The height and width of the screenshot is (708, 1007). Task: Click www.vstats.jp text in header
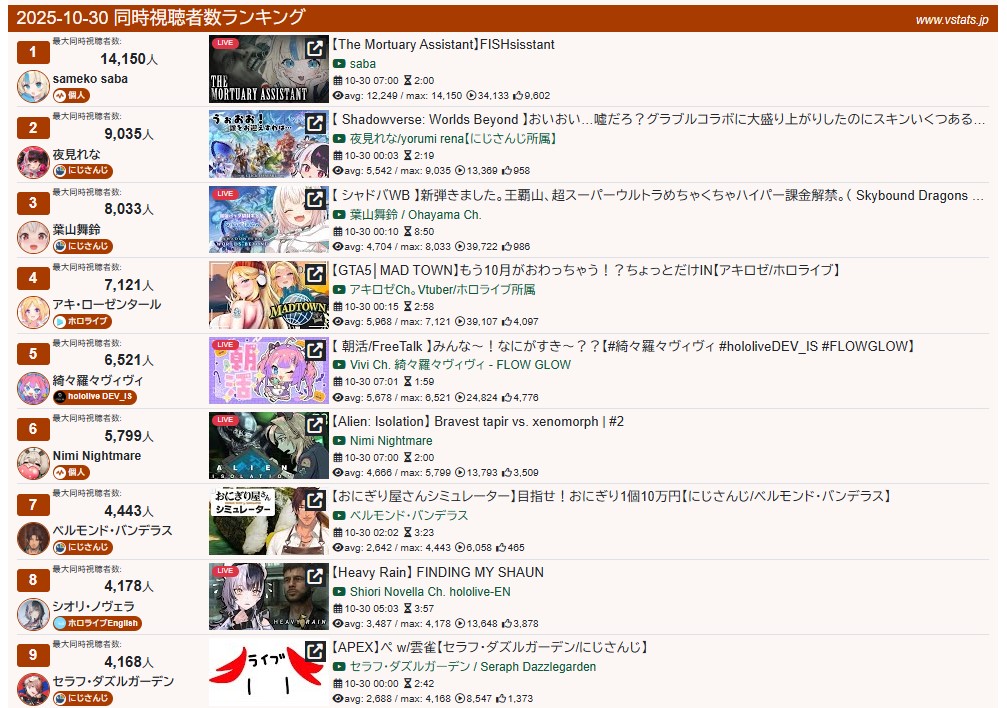(952, 20)
